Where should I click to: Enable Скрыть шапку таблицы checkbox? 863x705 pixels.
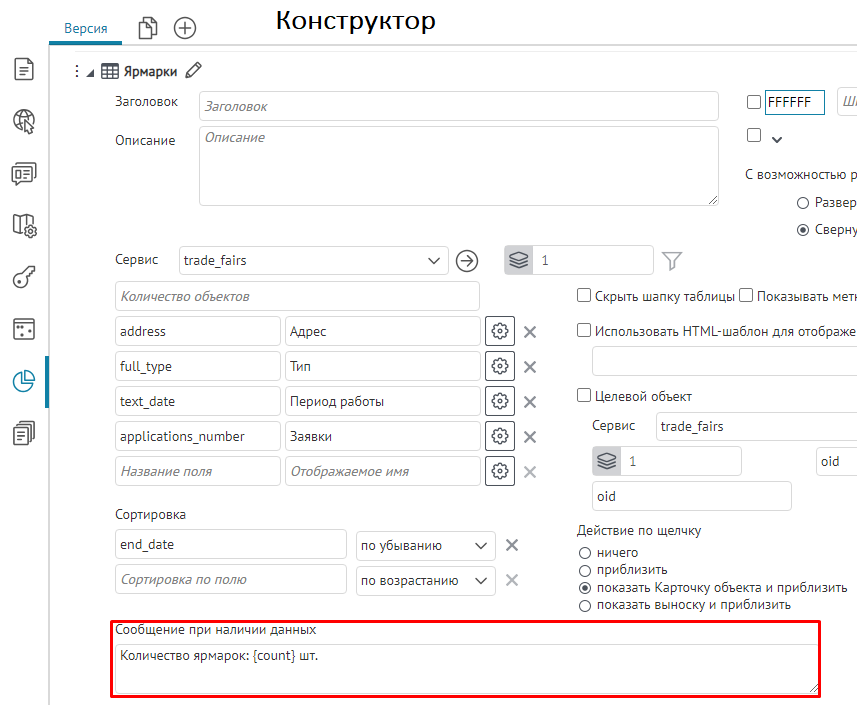[x=584, y=296]
